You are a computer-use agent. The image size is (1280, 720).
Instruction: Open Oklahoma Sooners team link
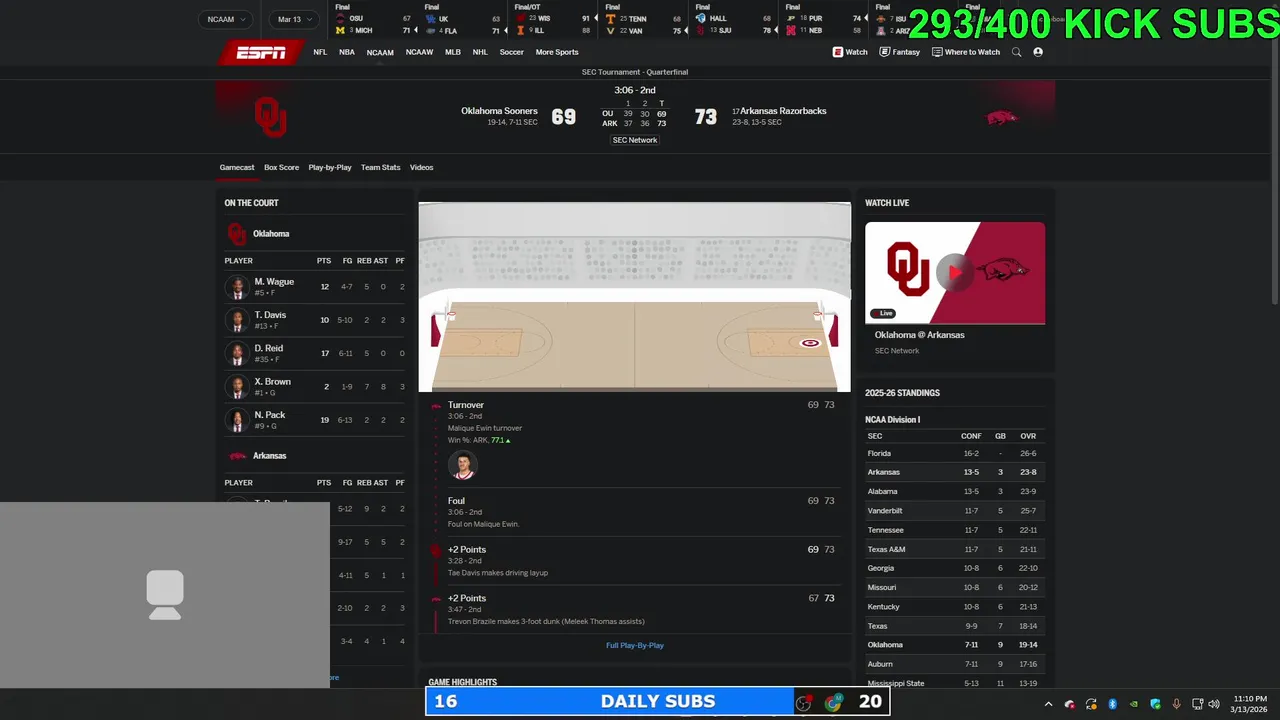tap(499, 111)
